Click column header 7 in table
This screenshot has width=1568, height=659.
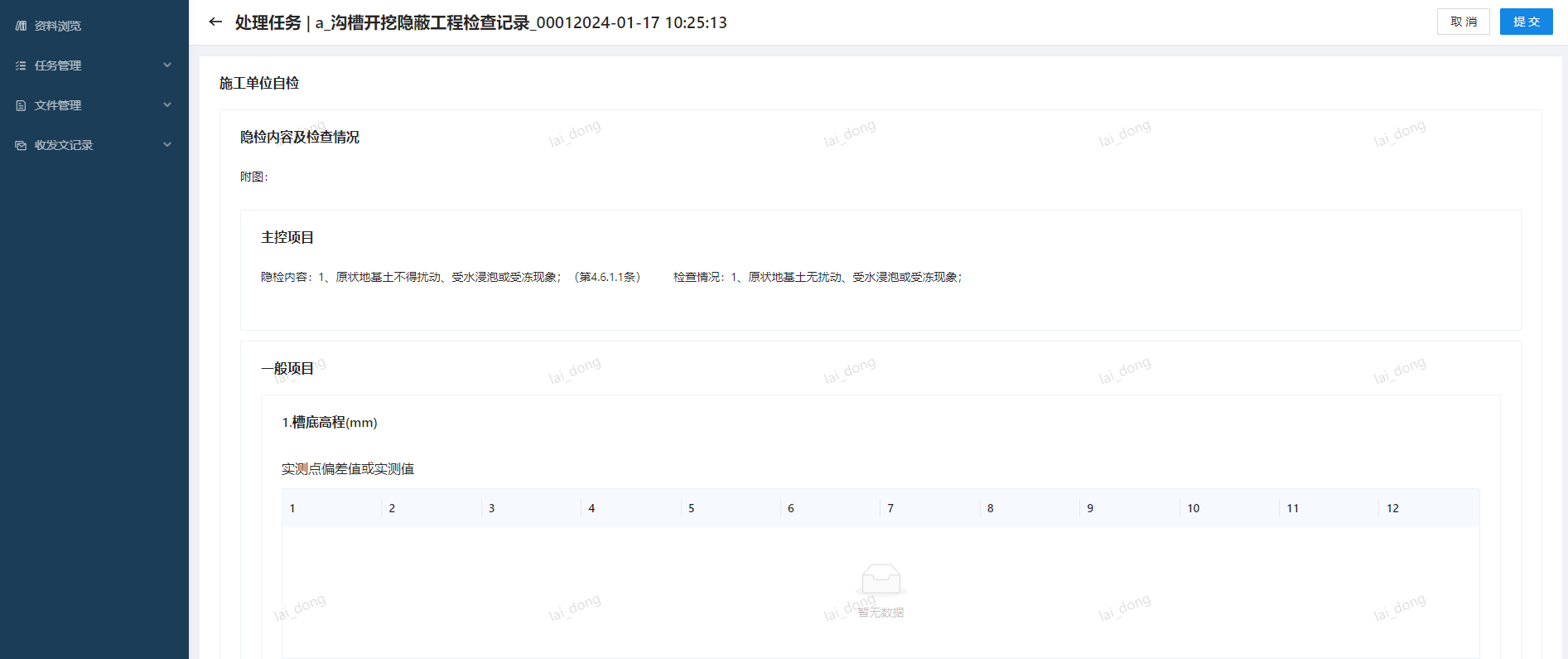pos(931,508)
